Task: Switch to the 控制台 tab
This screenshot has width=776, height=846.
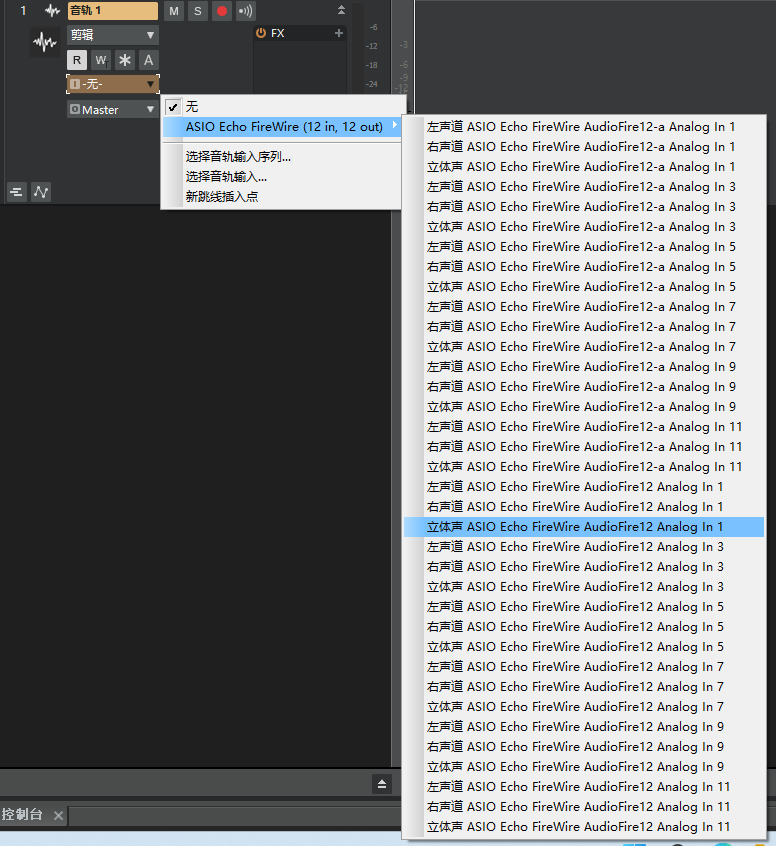Action: pos(22,814)
